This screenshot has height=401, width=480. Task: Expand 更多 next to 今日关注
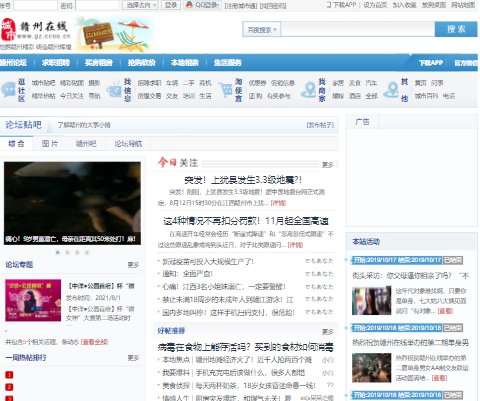(328, 165)
